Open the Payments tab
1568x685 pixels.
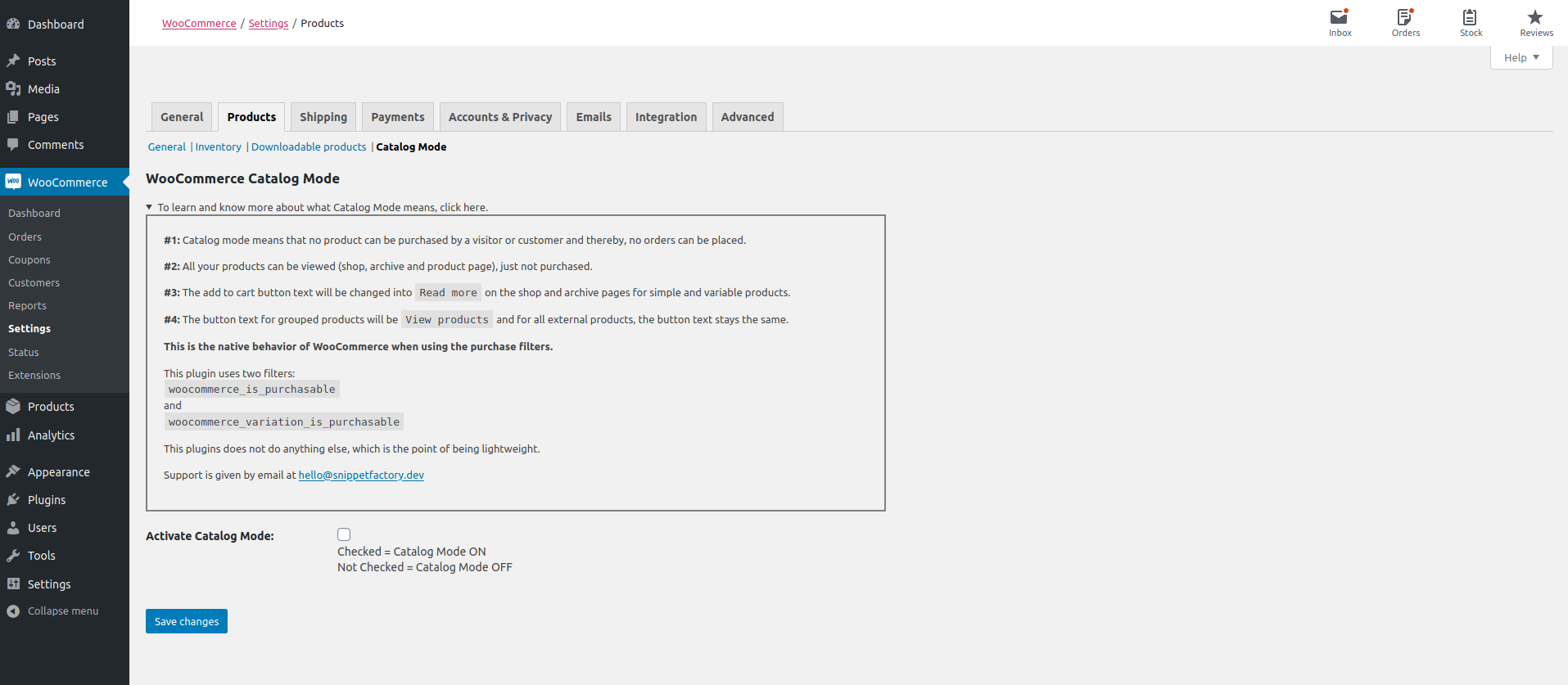point(398,117)
